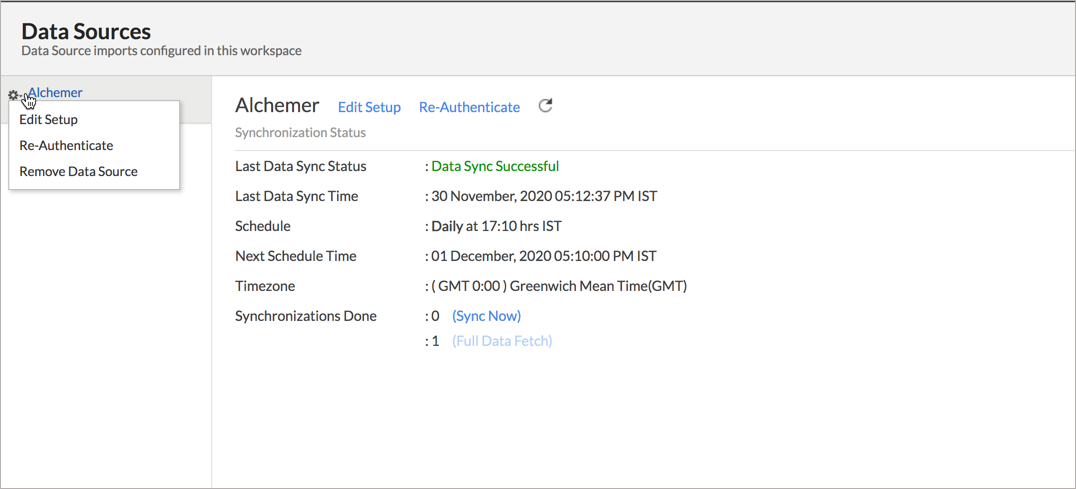Image resolution: width=1076 pixels, height=489 pixels.
Task: Click the gear icon beside Alchemer in sidebar
Action: (x=13, y=95)
